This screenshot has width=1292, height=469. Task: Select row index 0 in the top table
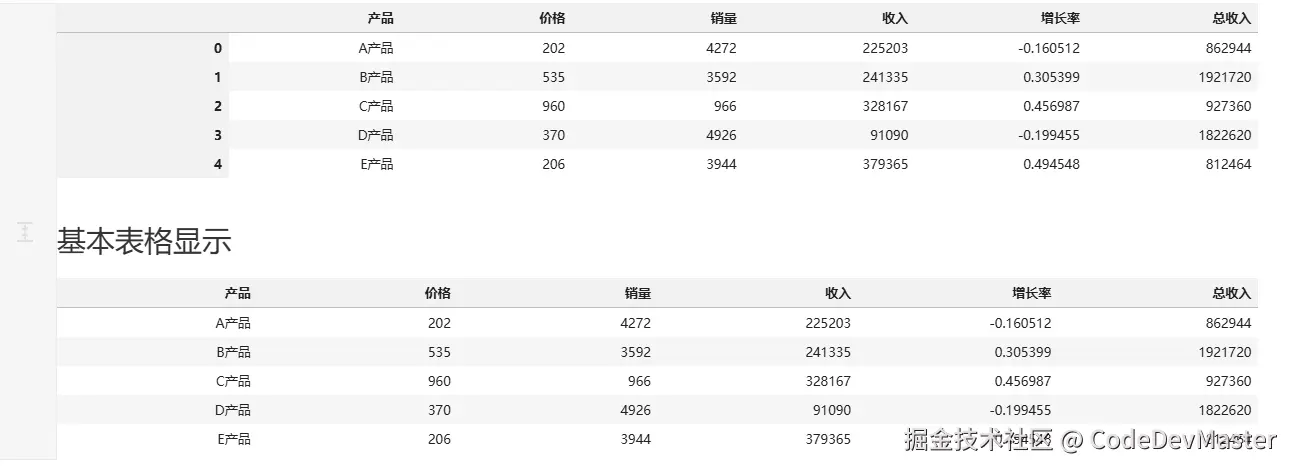click(x=218, y=48)
